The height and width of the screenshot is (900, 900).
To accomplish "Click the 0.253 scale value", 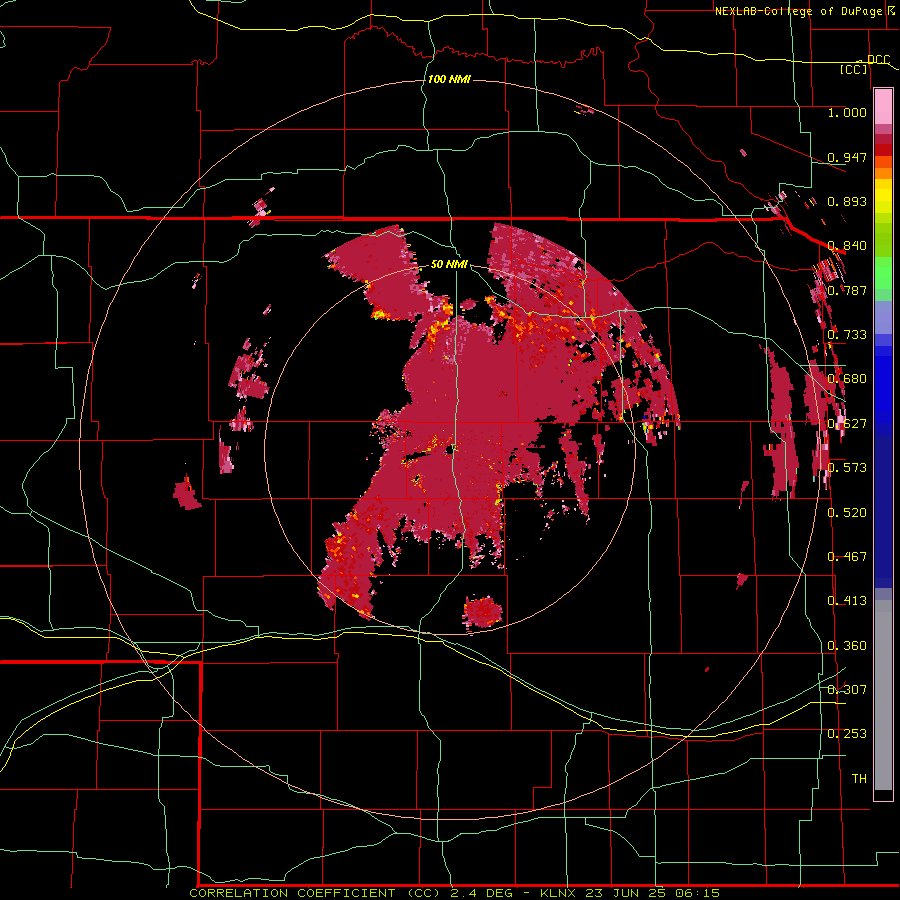I will [x=847, y=734].
